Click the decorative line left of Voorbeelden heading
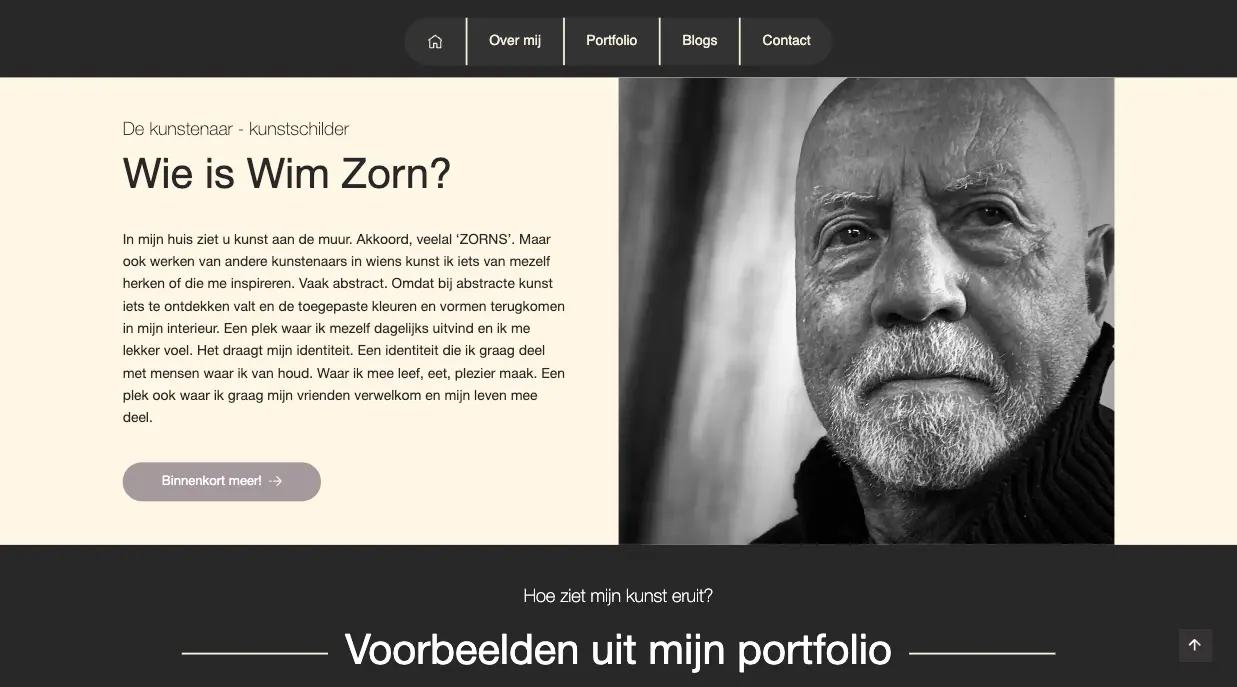The width and height of the screenshot is (1237, 687). 255,653
